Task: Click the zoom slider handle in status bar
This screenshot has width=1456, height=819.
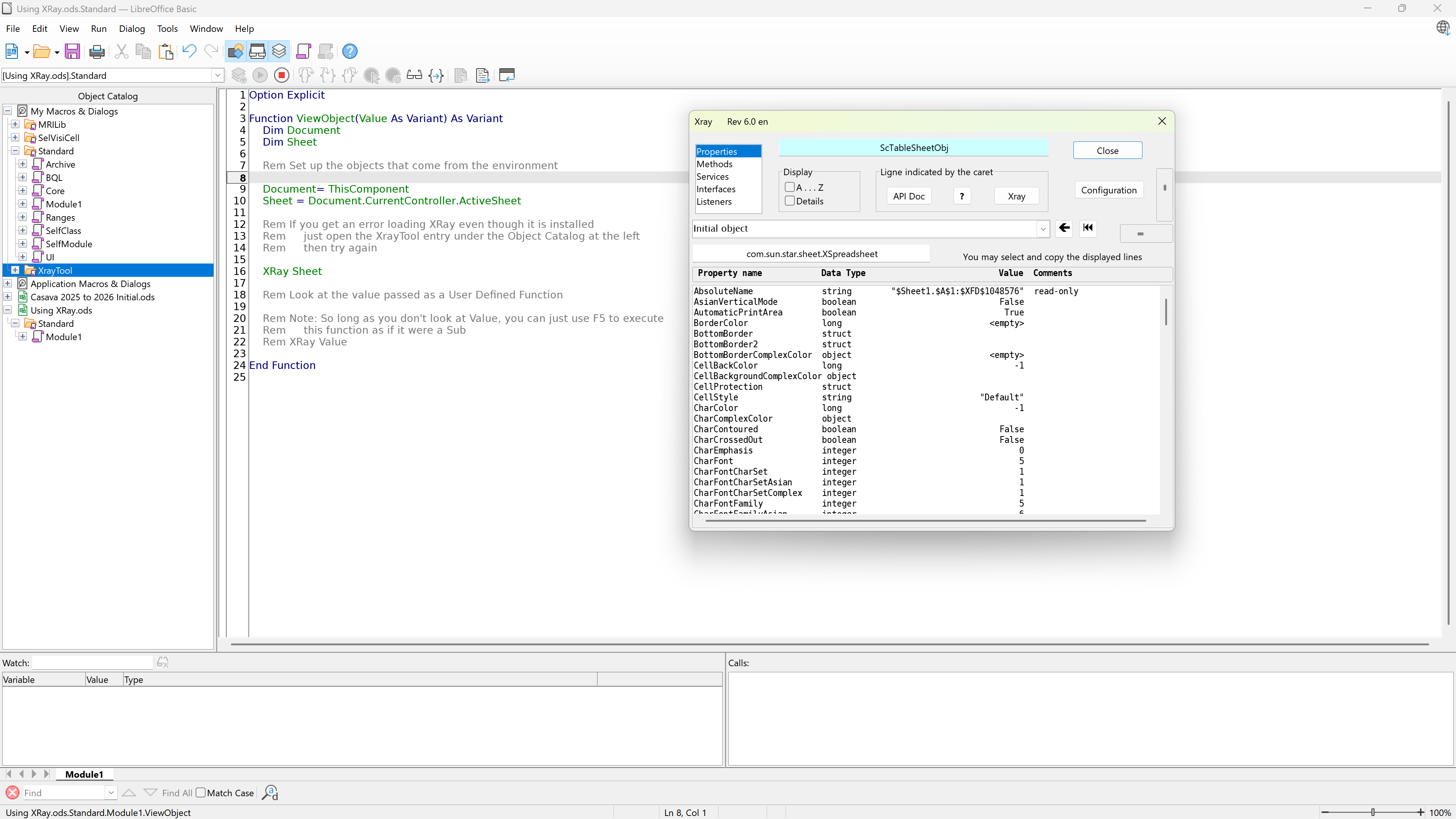Action: pyautogui.click(x=1373, y=812)
